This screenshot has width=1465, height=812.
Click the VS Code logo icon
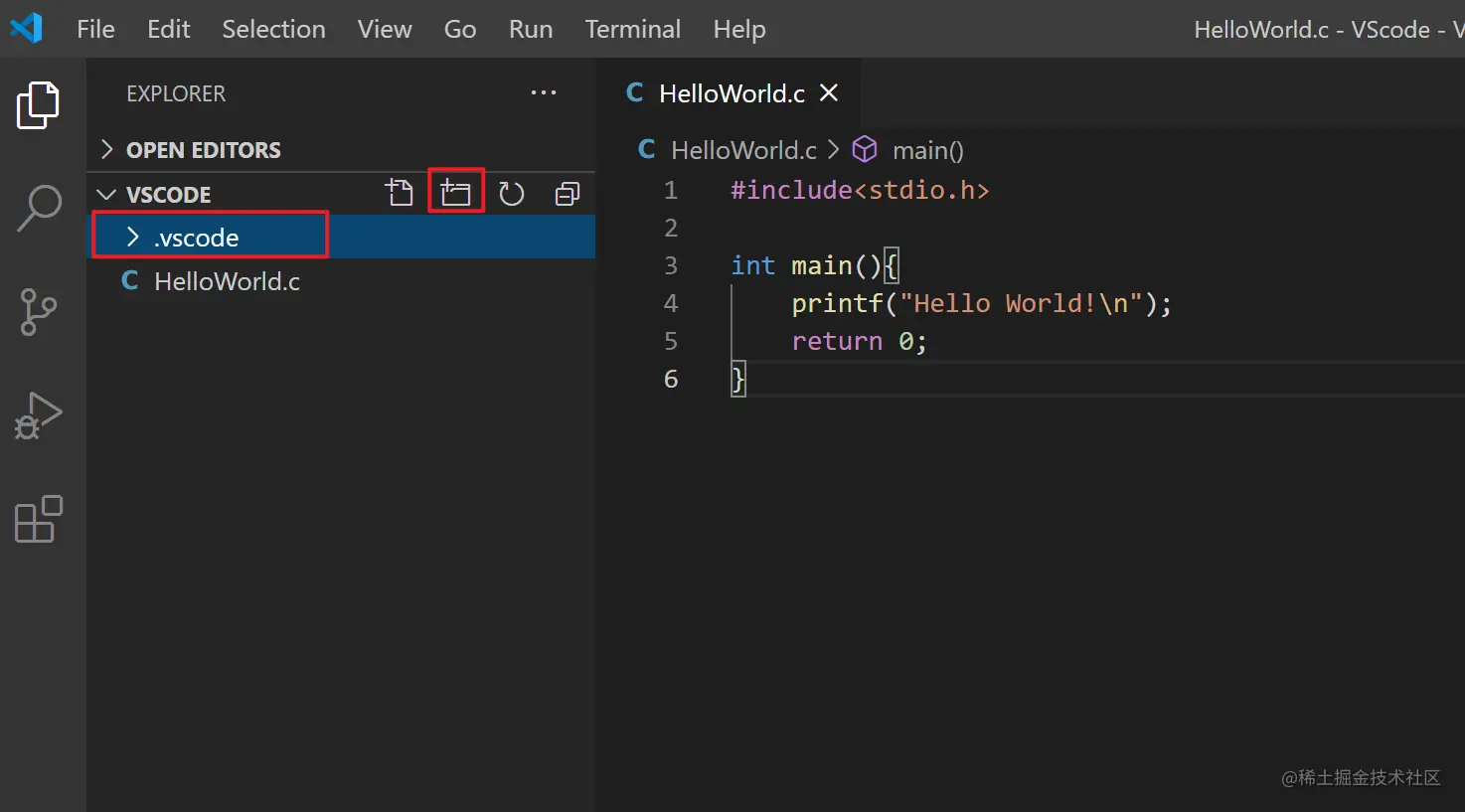[x=26, y=28]
